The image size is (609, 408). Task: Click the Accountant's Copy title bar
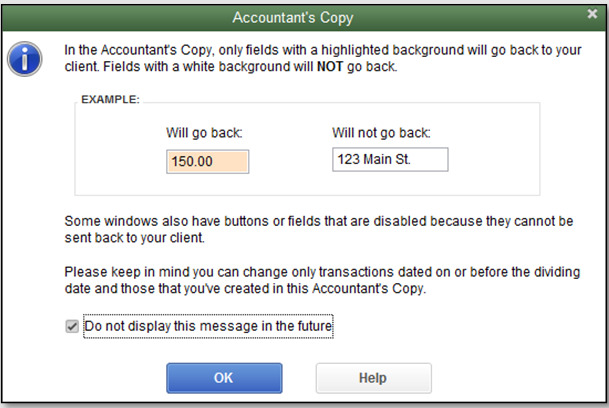click(292, 17)
